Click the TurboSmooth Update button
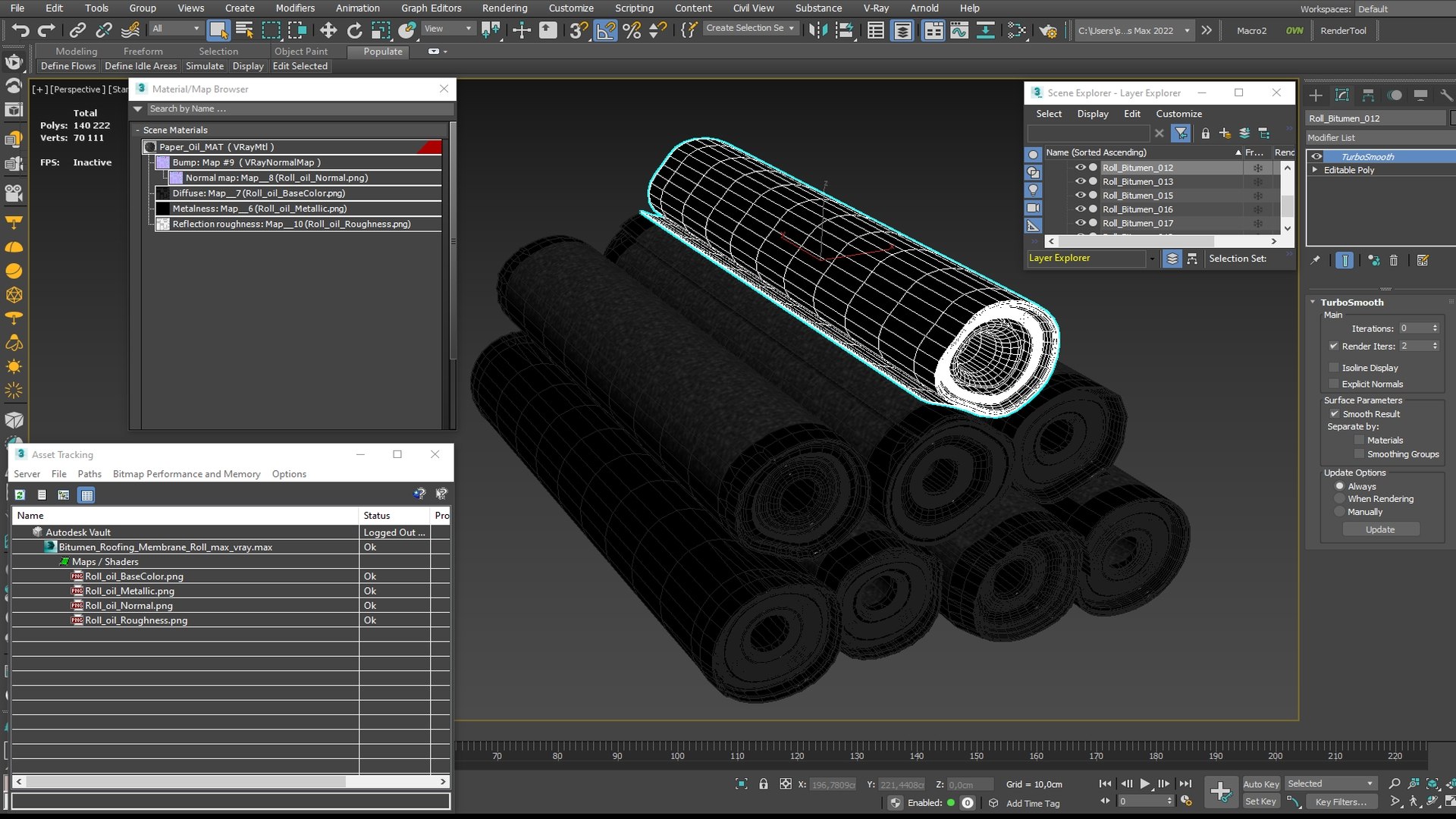The image size is (1456, 819). pos(1380,529)
